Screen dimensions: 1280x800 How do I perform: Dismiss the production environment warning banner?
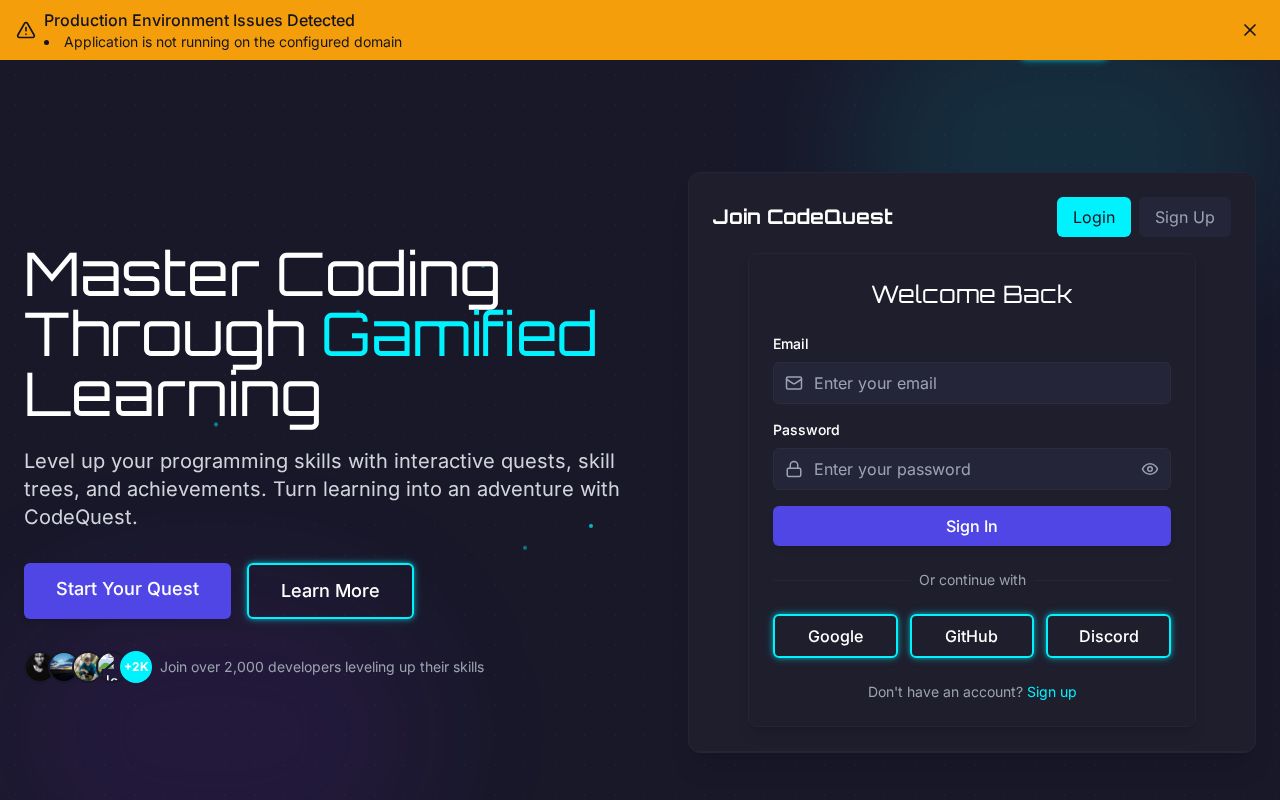tap(1250, 30)
